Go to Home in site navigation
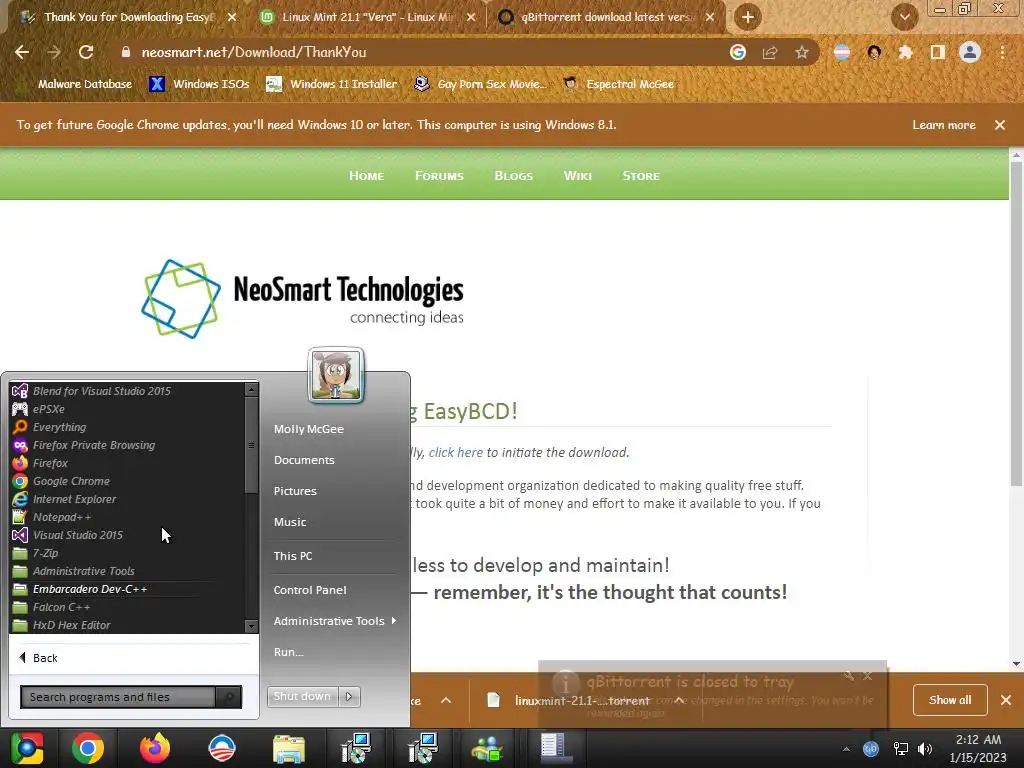Image resolution: width=1024 pixels, height=768 pixels. (366, 176)
